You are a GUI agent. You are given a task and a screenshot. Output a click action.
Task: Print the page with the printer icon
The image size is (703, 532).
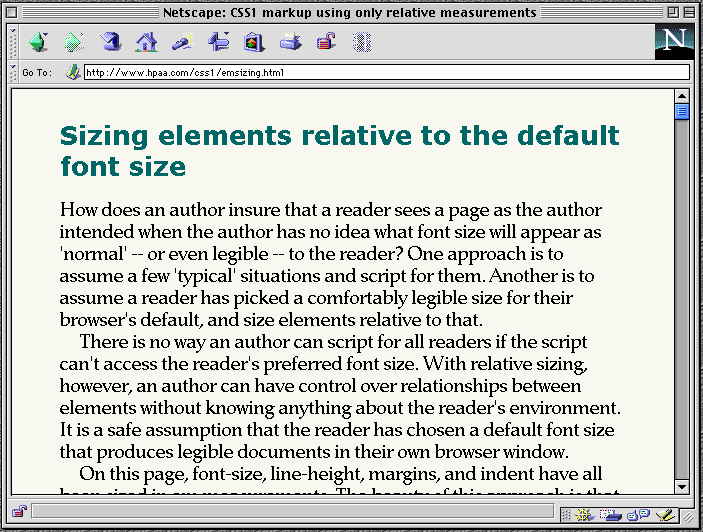290,42
